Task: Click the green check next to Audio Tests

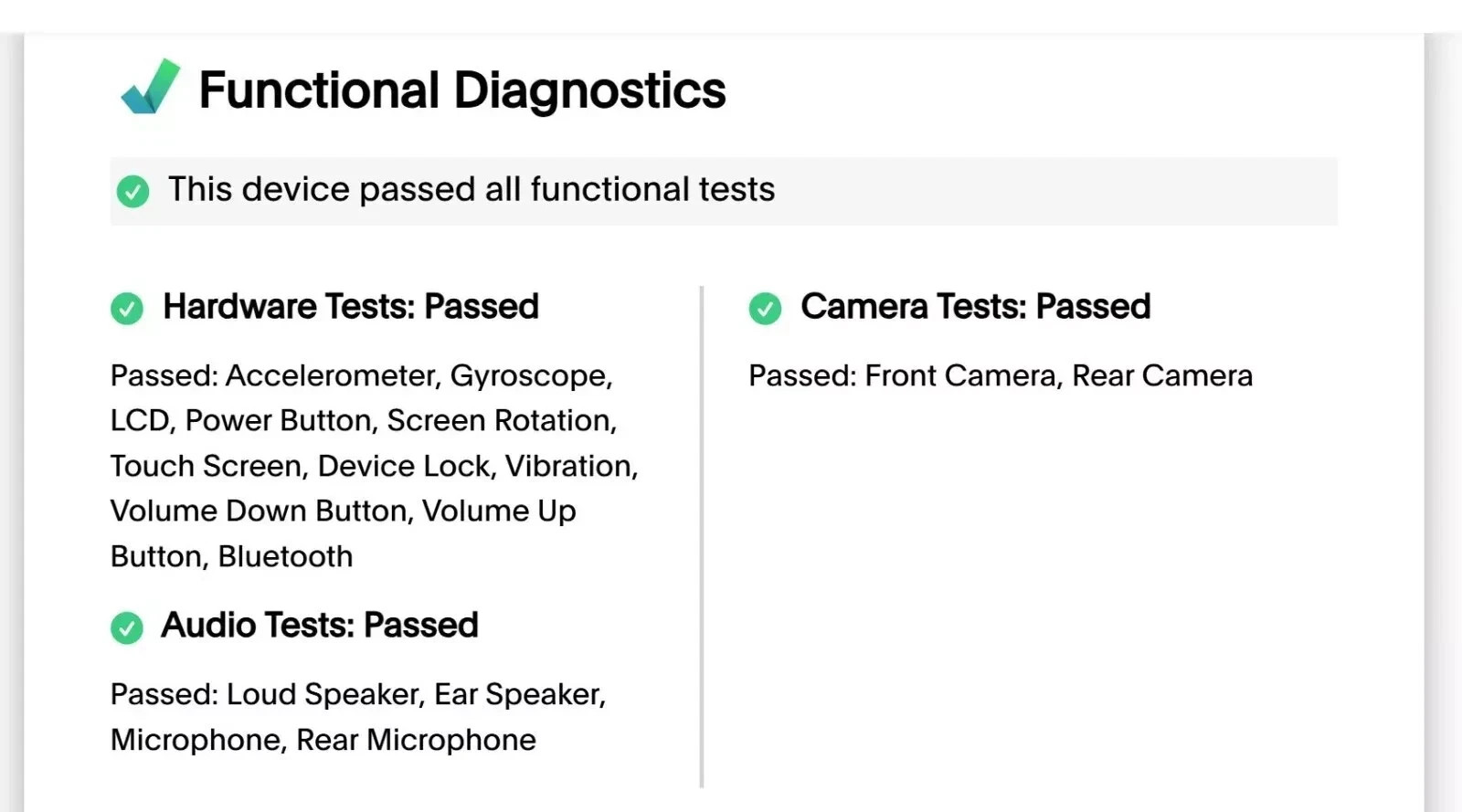Action: (x=127, y=627)
